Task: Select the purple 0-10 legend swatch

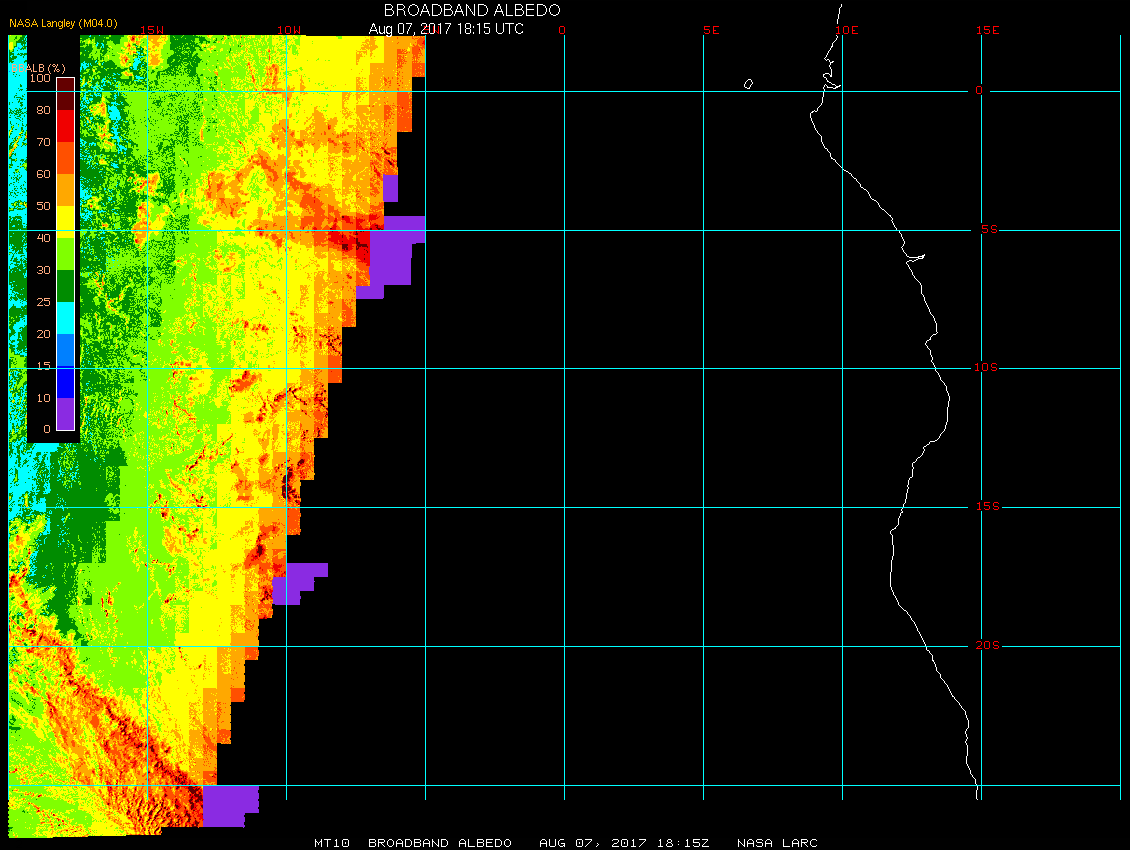Action: pos(66,414)
